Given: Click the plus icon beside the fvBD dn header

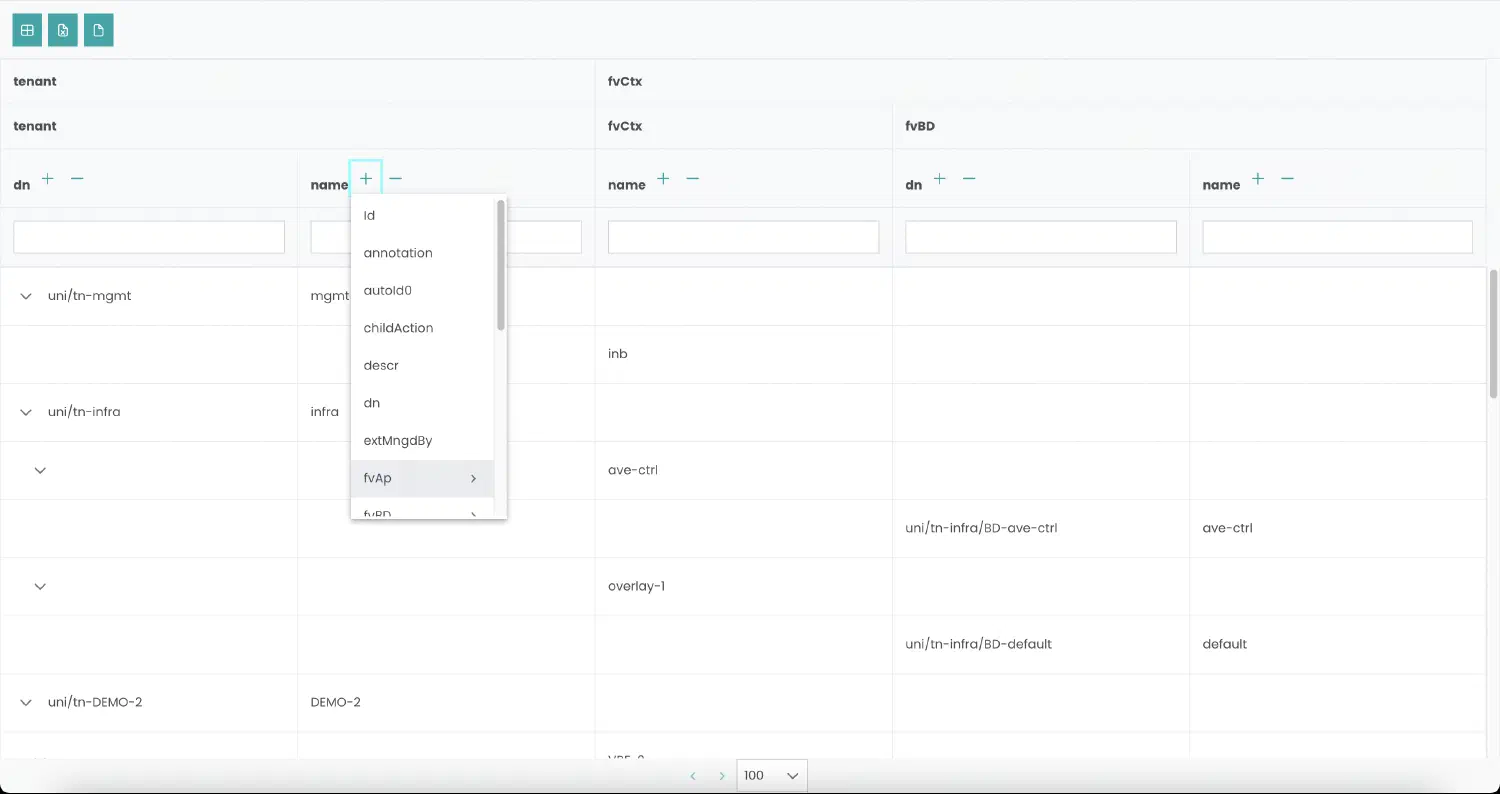Looking at the screenshot, I should (940, 178).
